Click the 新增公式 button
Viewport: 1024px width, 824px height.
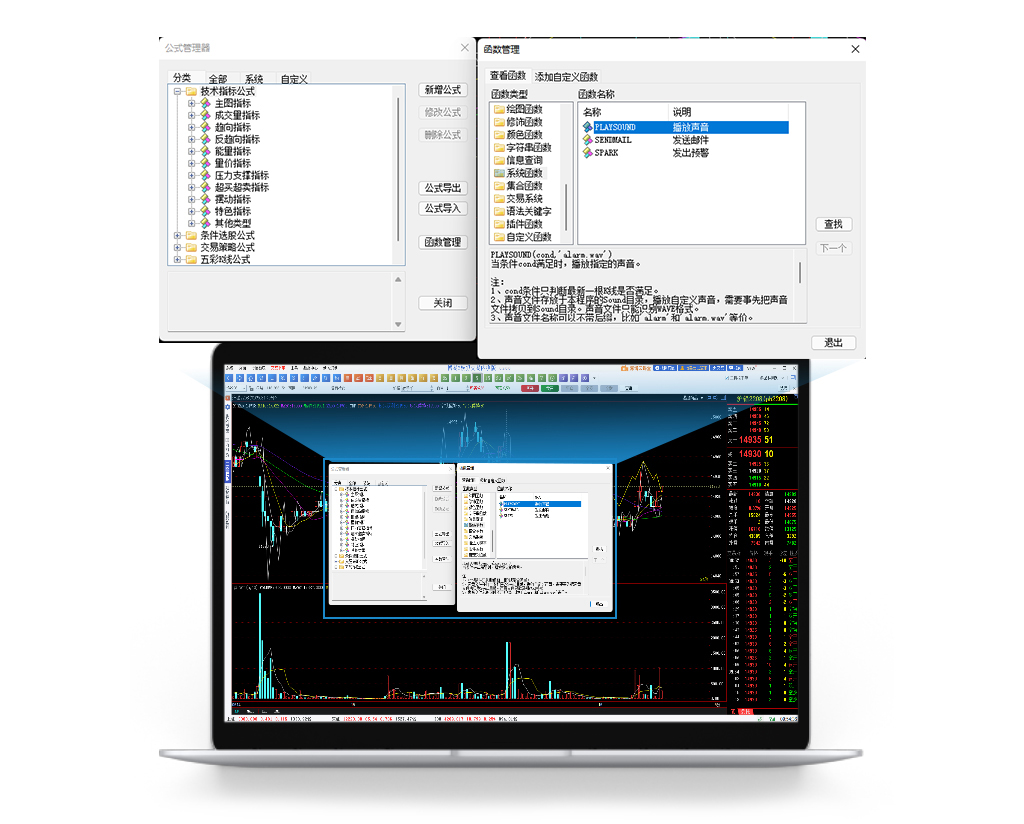click(x=443, y=90)
